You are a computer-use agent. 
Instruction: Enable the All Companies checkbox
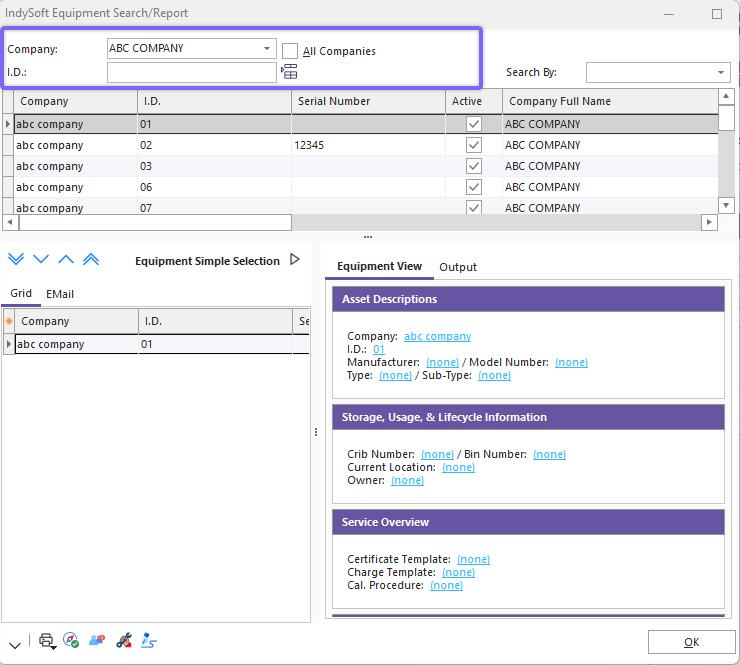(x=290, y=51)
